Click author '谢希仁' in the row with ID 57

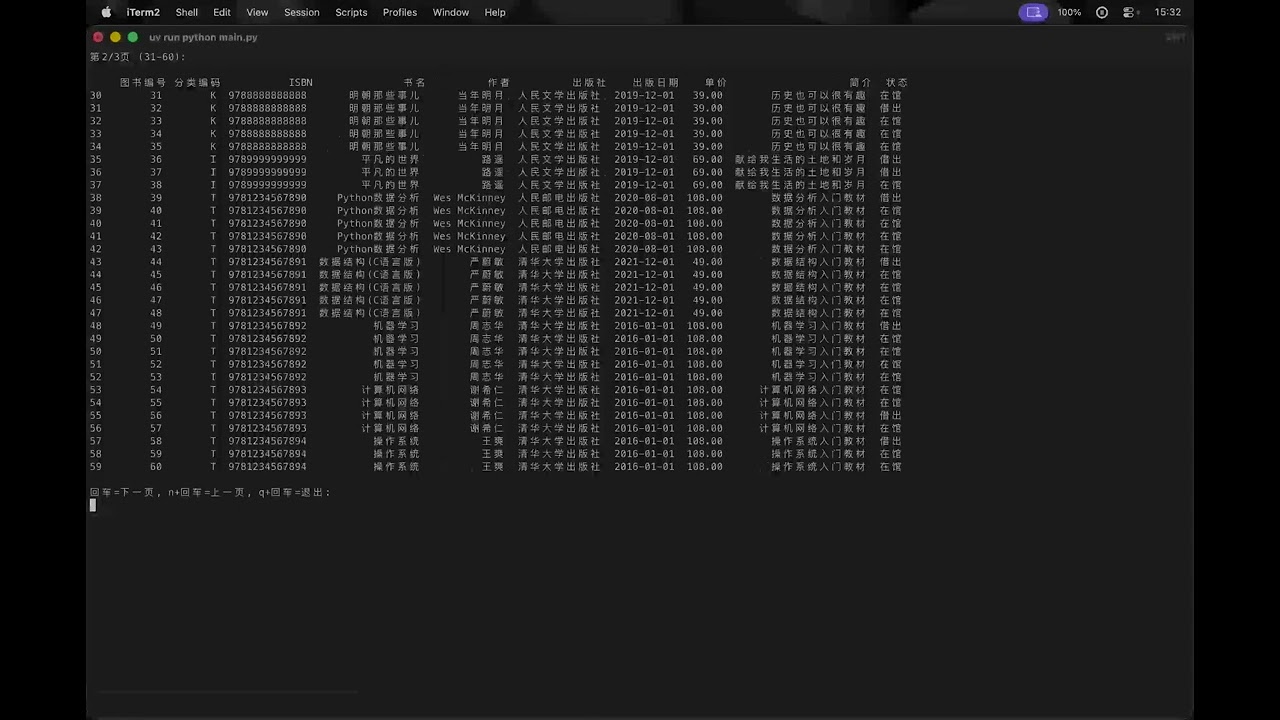[x=487, y=428]
